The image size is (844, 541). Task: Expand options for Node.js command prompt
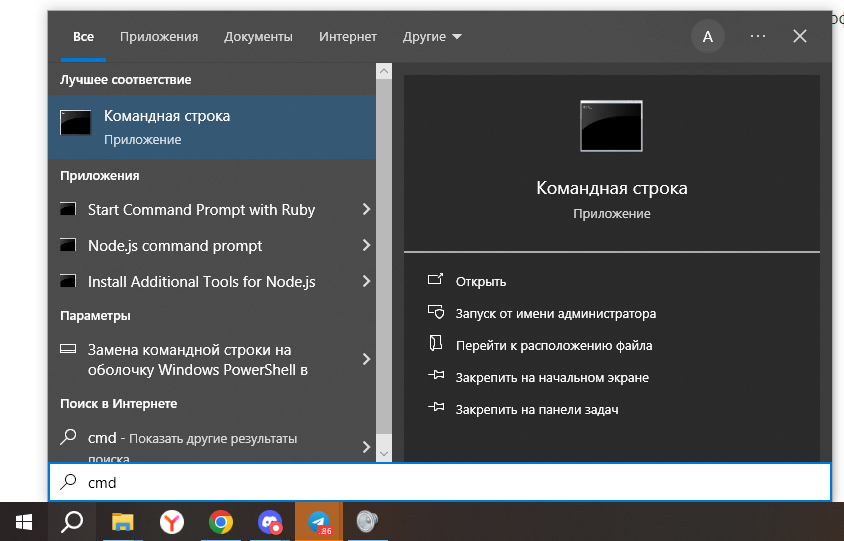click(367, 245)
